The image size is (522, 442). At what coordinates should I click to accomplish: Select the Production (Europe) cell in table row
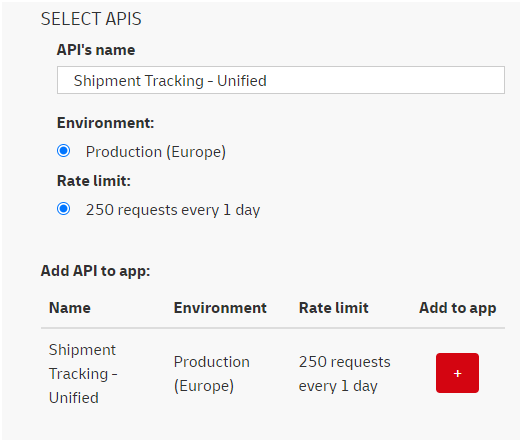pyautogui.click(x=211, y=374)
